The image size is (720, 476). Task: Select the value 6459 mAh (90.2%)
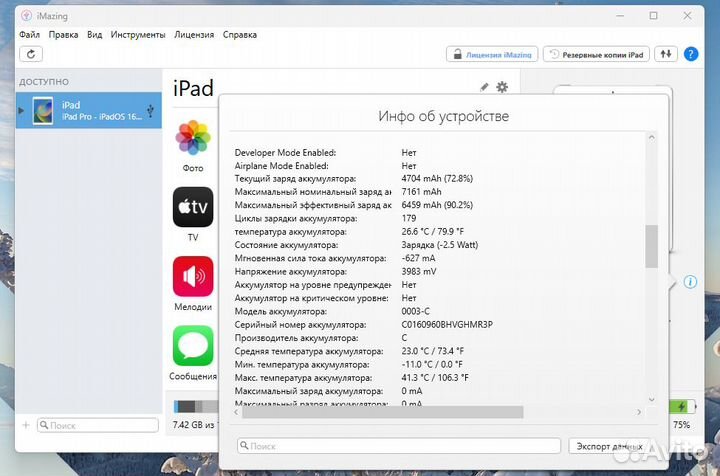[x=437, y=205]
